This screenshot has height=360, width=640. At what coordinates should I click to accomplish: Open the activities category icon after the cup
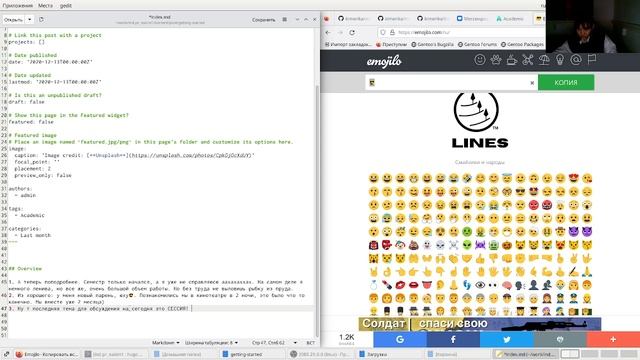coord(528,60)
